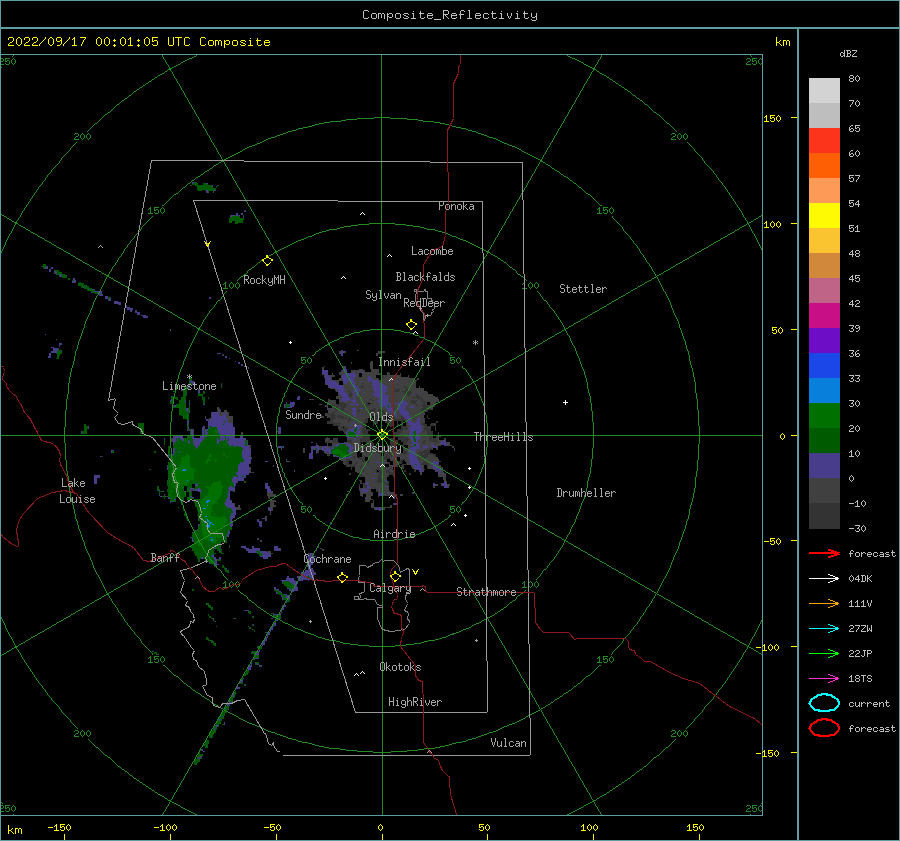This screenshot has width=900, height=841.
Task: Click the orange 111V arrow legend icon
Action: pos(824,603)
